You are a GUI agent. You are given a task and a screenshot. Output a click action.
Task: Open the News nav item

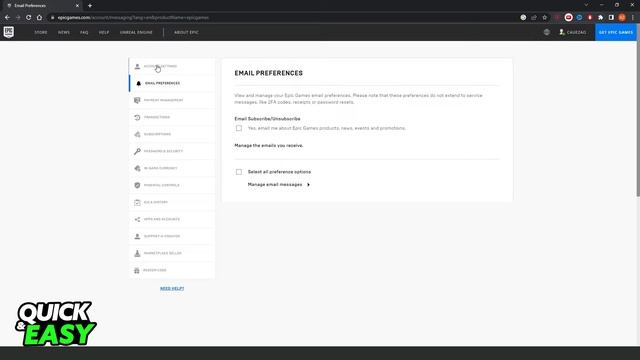point(64,32)
